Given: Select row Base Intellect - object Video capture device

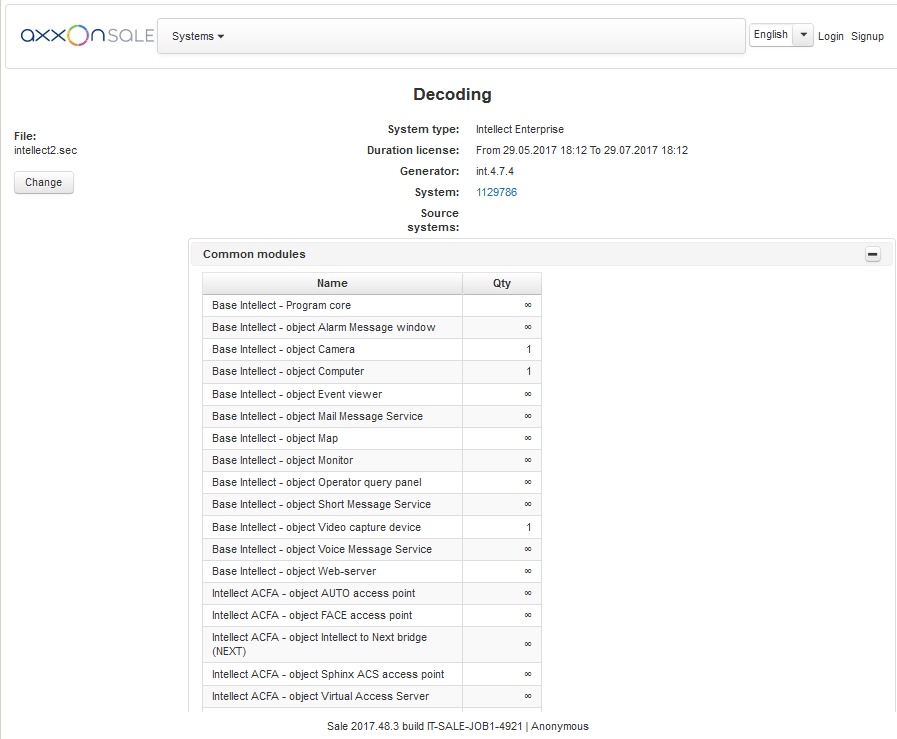Looking at the screenshot, I should [371, 527].
